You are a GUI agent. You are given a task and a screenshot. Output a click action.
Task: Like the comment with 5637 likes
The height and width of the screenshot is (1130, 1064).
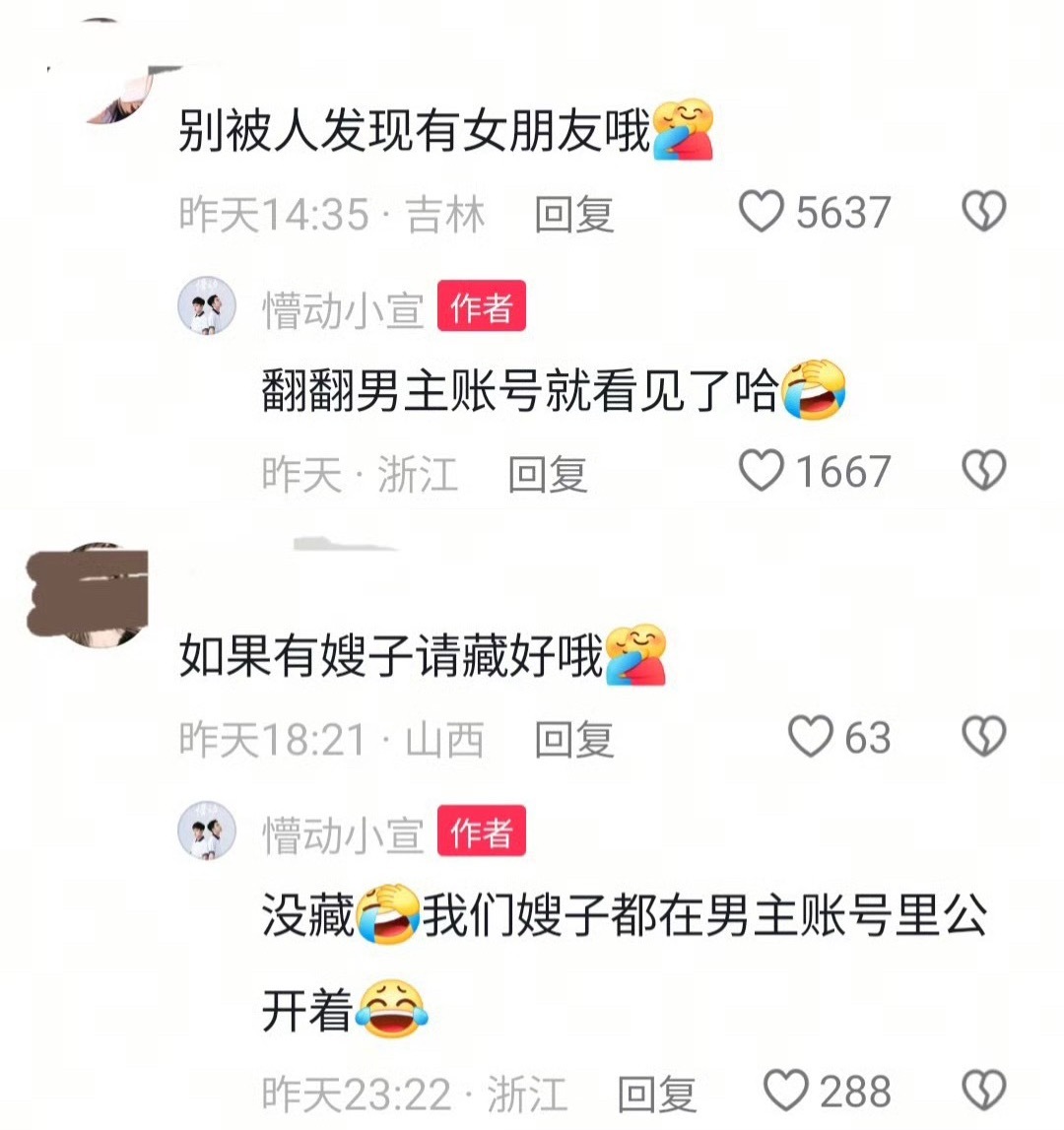pyautogui.click(x=762, y=212)
